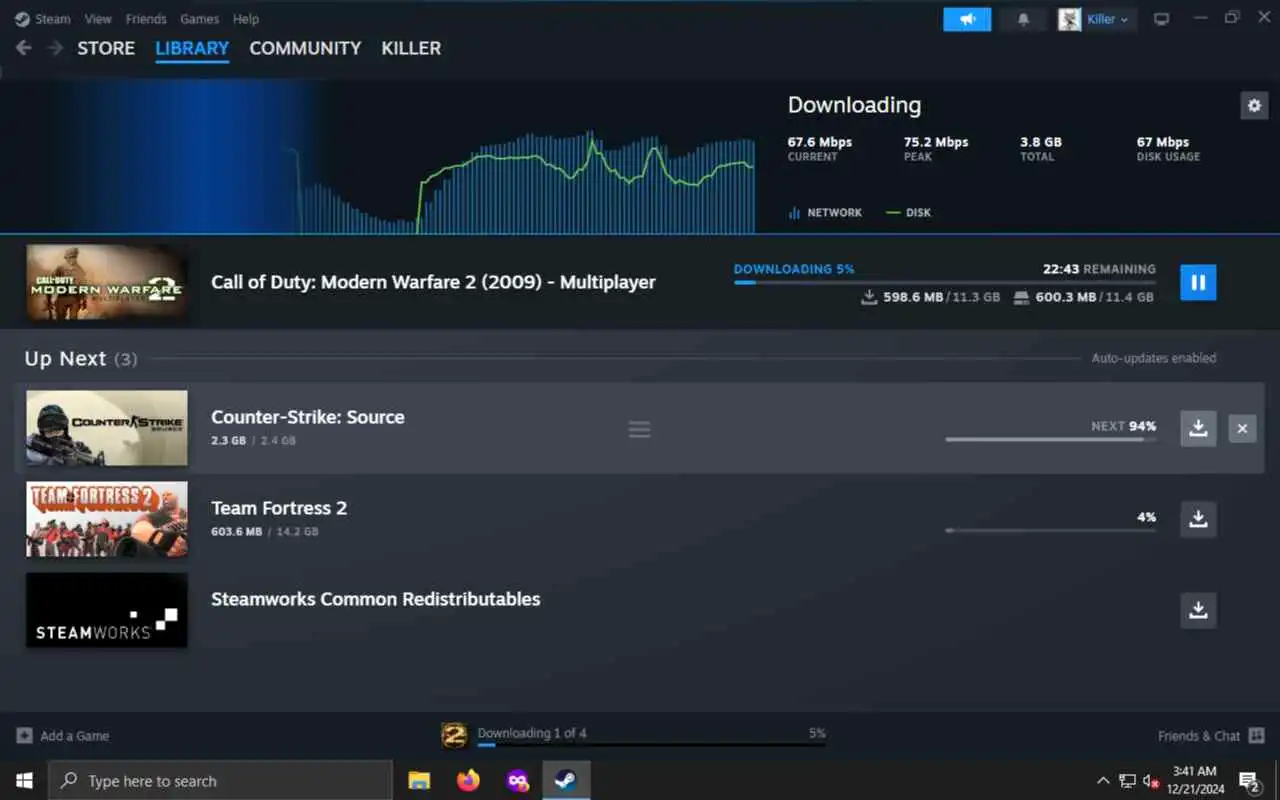Open the Friends menu

click(x=146, y=19)
